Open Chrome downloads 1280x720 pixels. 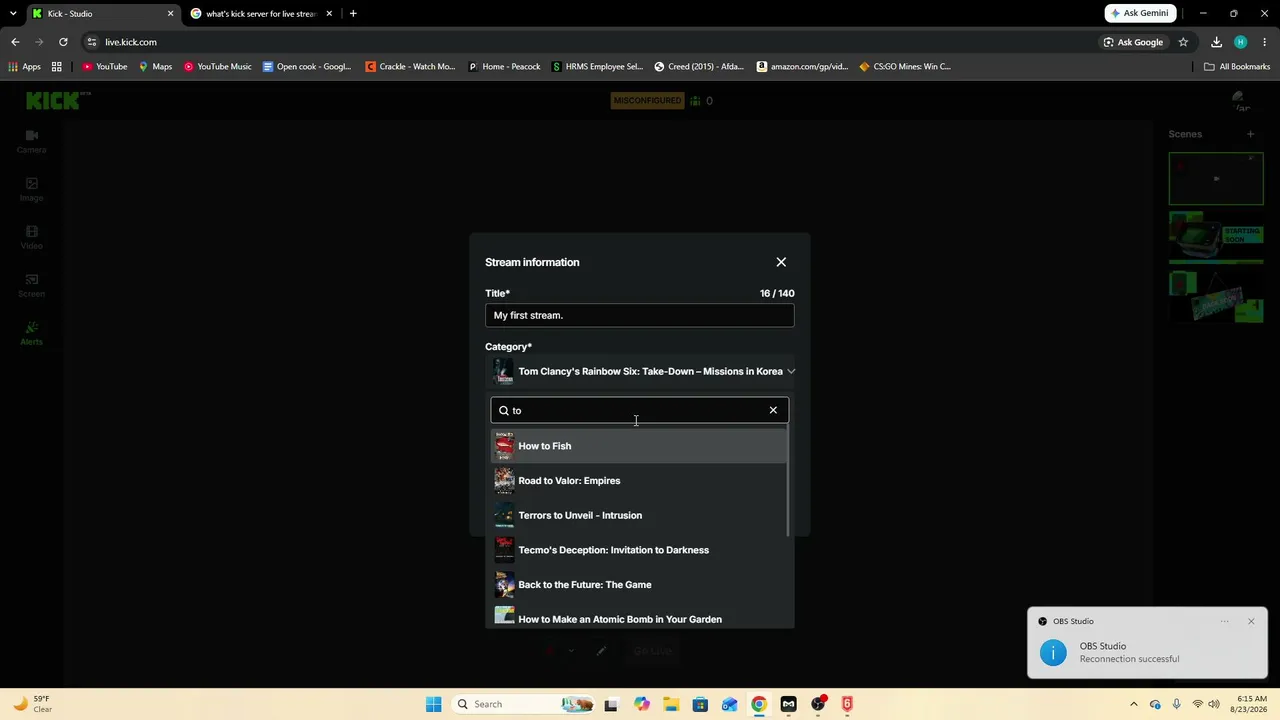pyautogui.click(x=1216, y=42)
